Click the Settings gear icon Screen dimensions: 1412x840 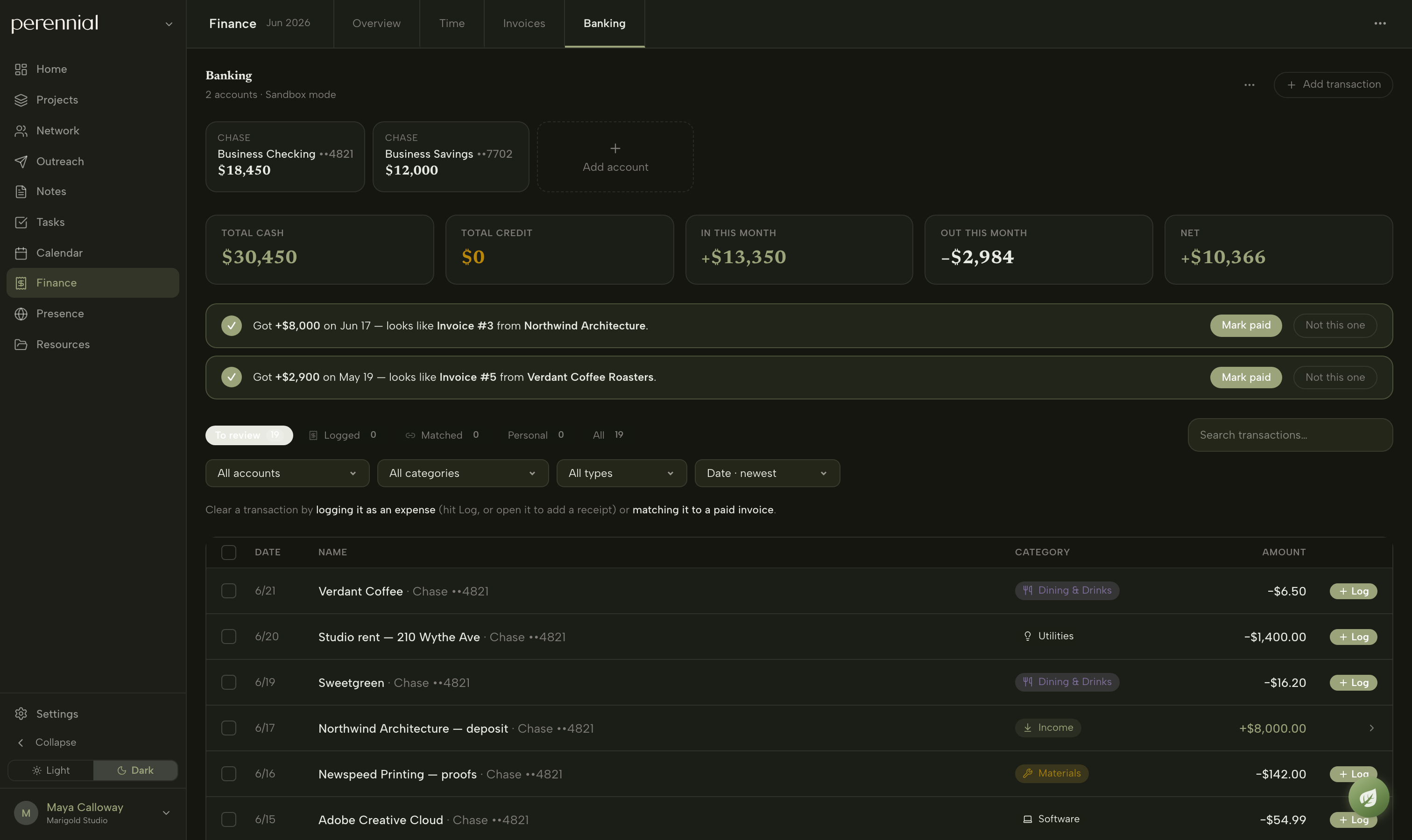(x=21, y=714)
